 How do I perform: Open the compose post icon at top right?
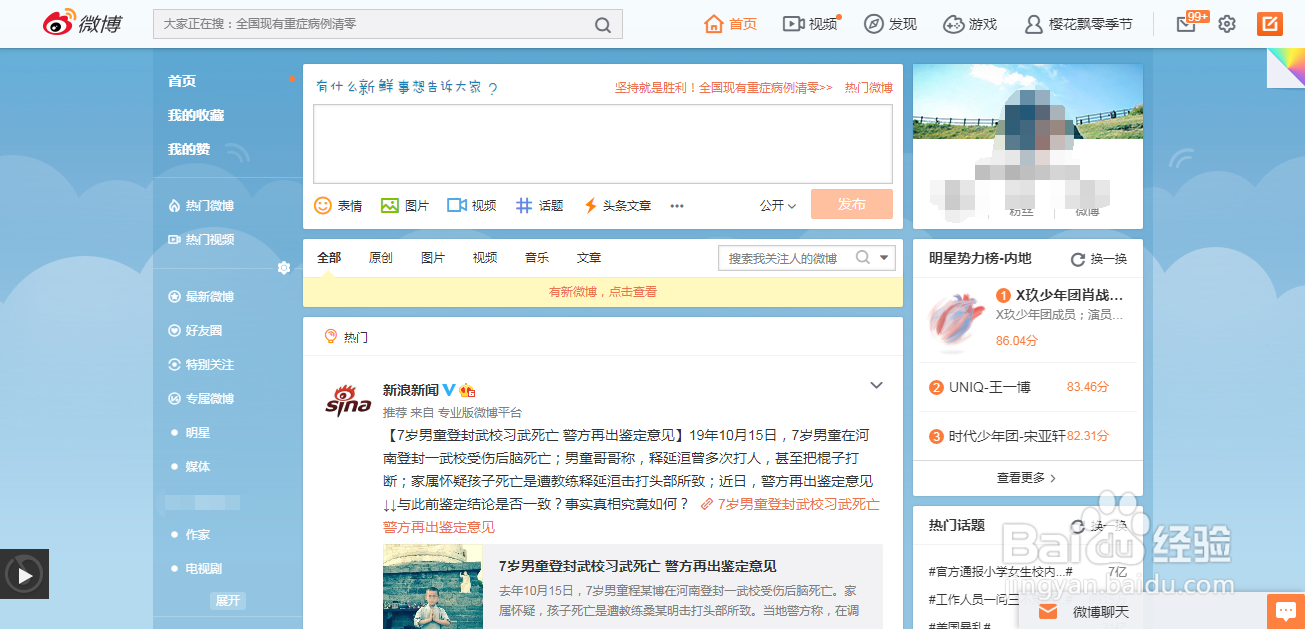[1270, 22]
